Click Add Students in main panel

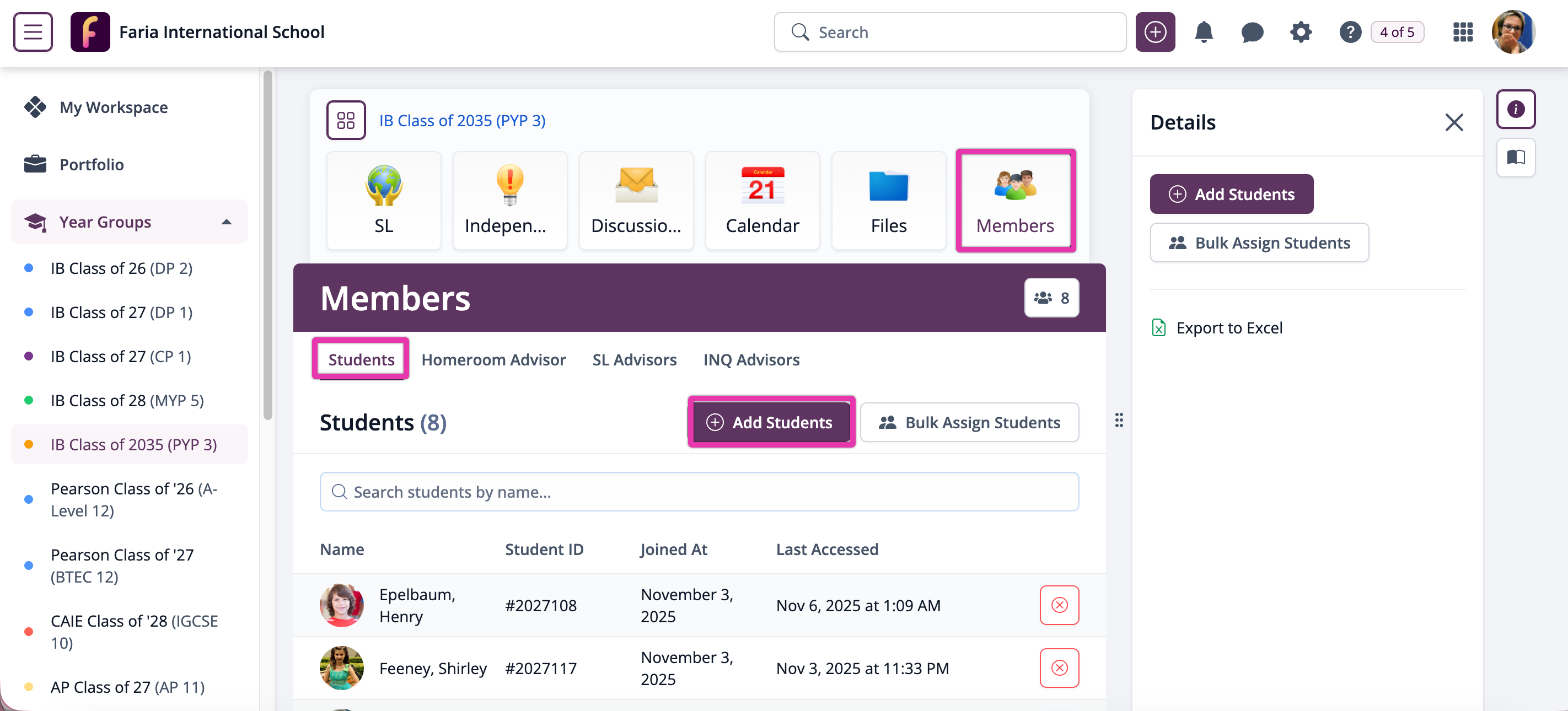click(771, 422)
